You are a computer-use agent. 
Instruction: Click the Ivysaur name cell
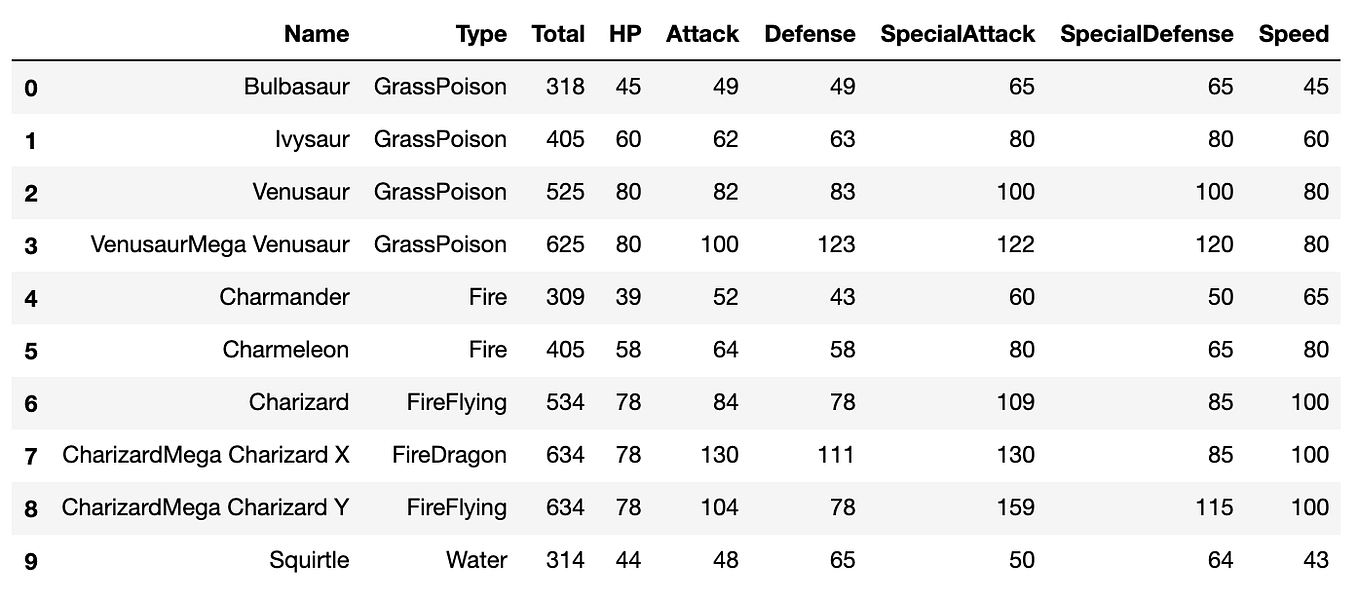(312, 139)
